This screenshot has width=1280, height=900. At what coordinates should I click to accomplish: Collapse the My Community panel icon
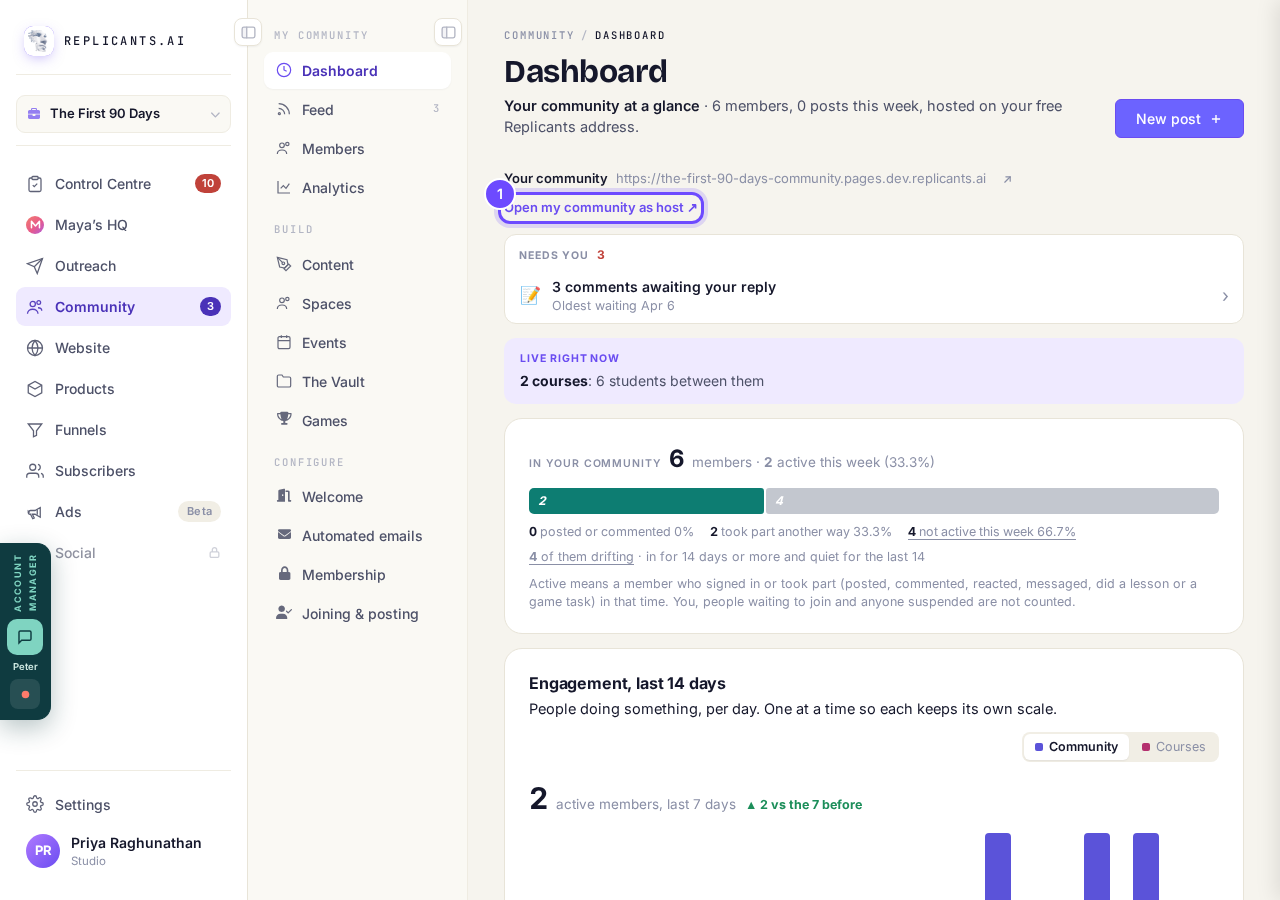point(448,32)
